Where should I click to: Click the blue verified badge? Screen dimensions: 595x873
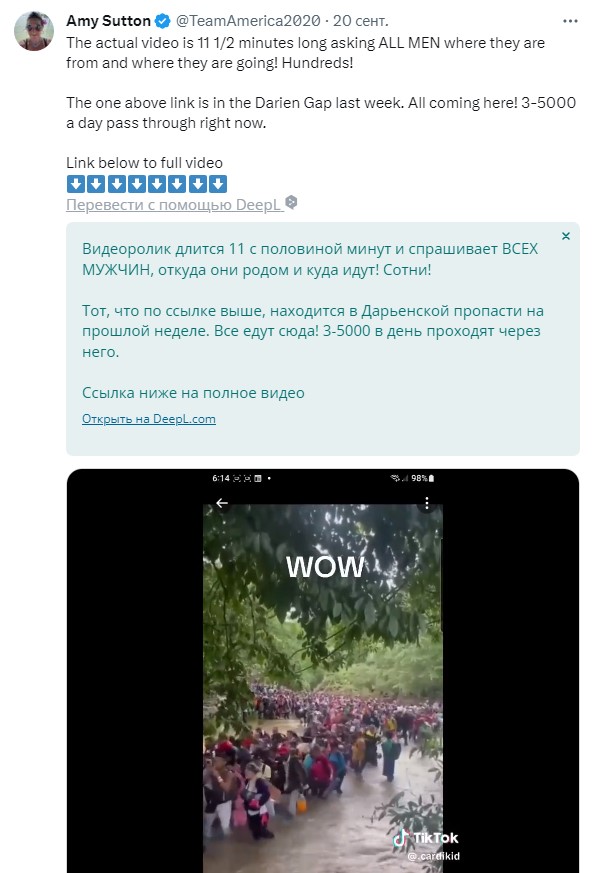click(x=163, y=21)
